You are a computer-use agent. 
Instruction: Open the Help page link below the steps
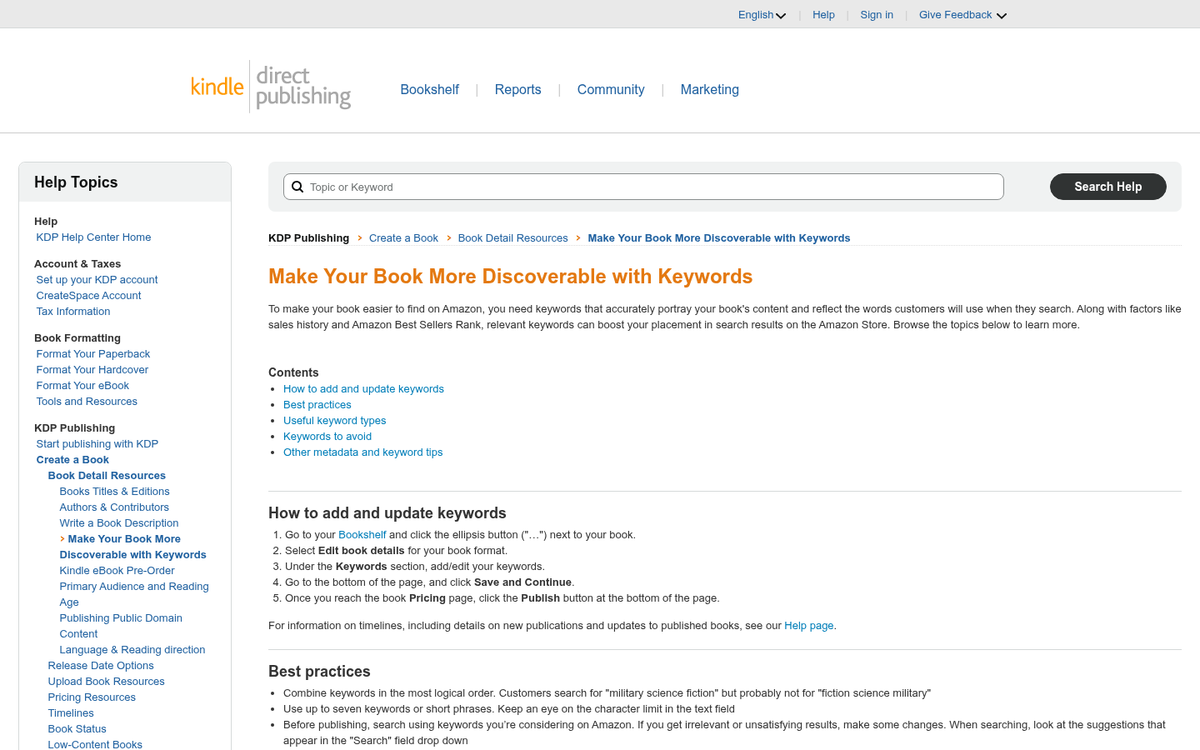click(808, 625)
